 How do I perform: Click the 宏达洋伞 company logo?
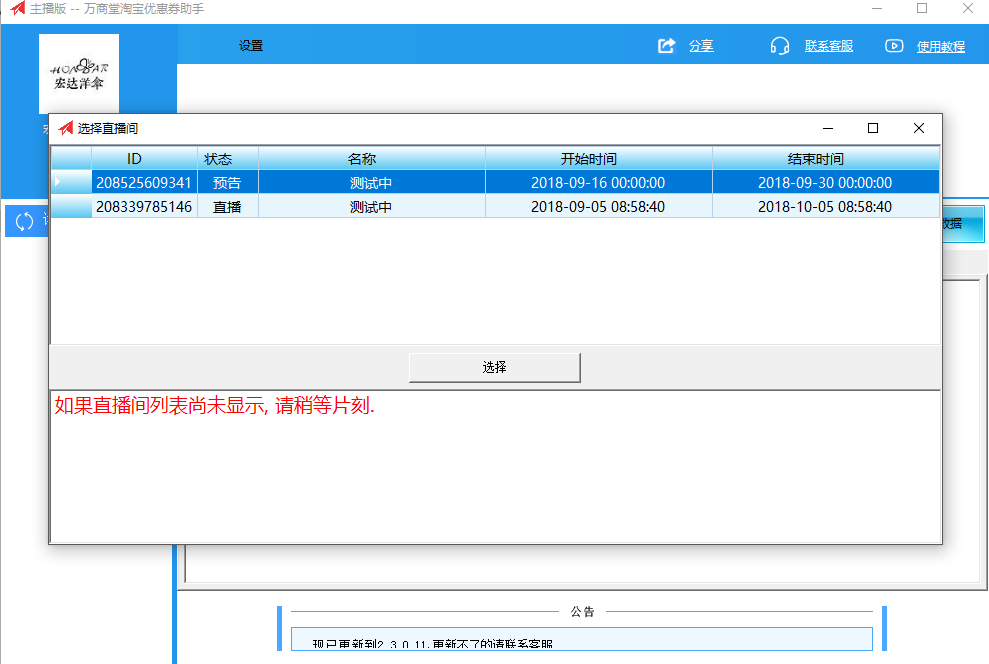(x=78, y=73)
